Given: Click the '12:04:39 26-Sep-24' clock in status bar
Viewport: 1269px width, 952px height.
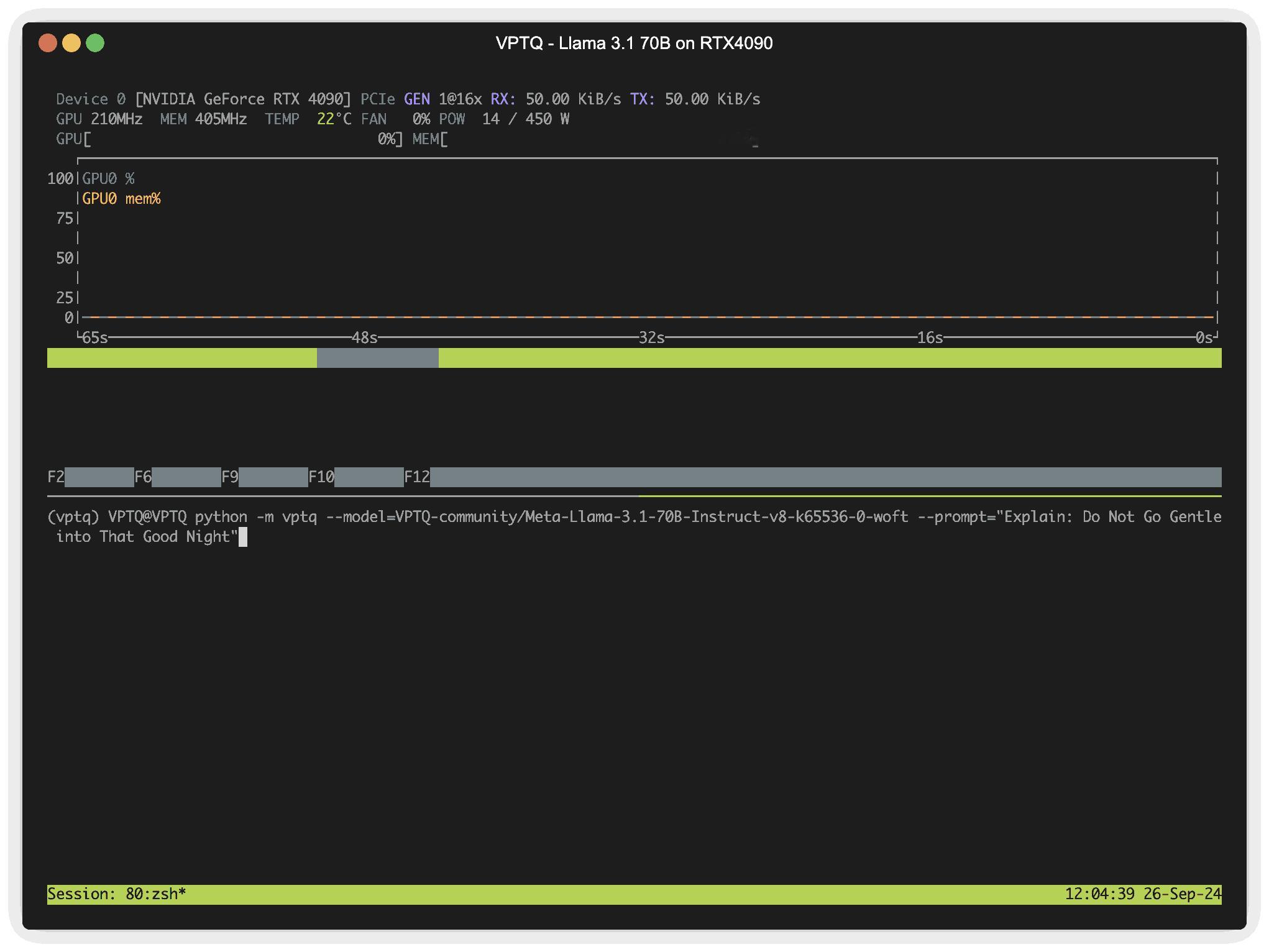Looking at the screenshot, I should [x=1143, y=895].
